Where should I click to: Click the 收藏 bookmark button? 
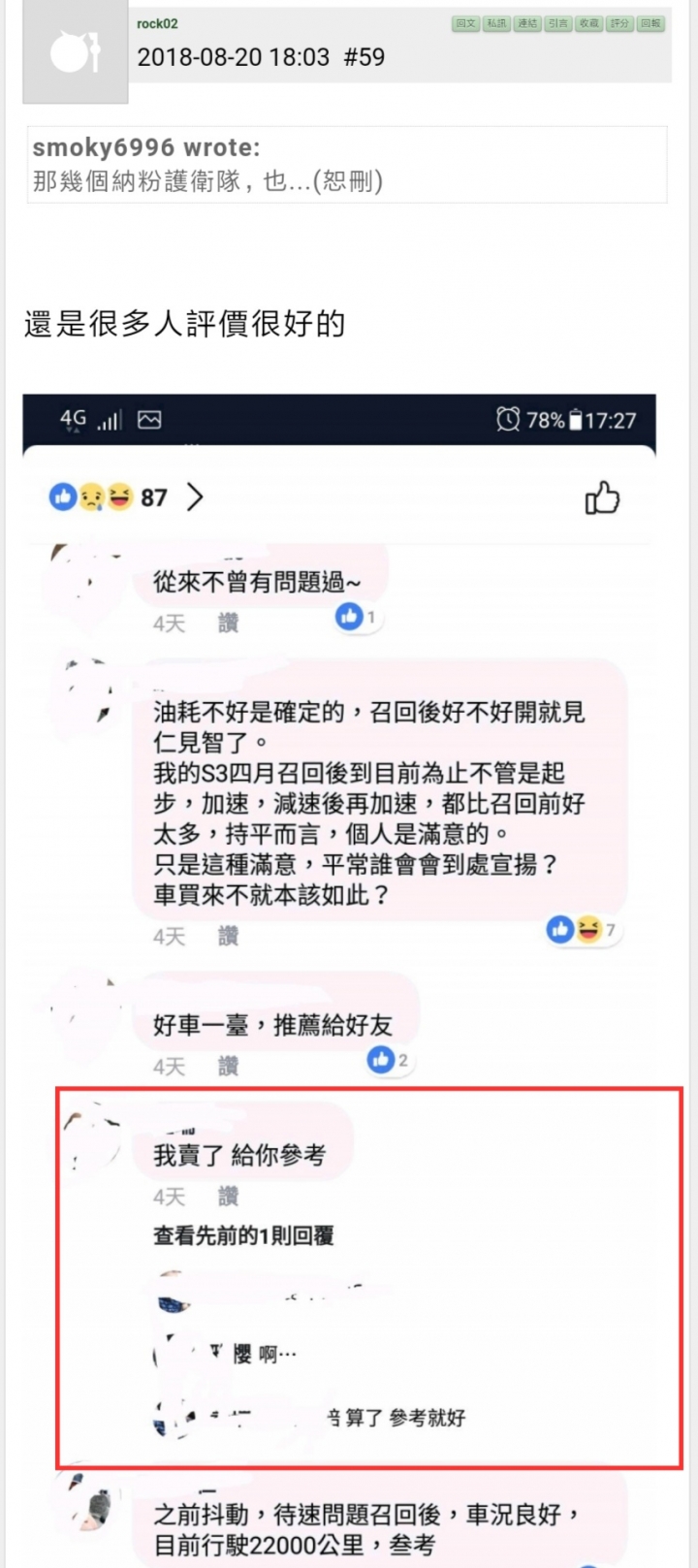click(589, 23)
